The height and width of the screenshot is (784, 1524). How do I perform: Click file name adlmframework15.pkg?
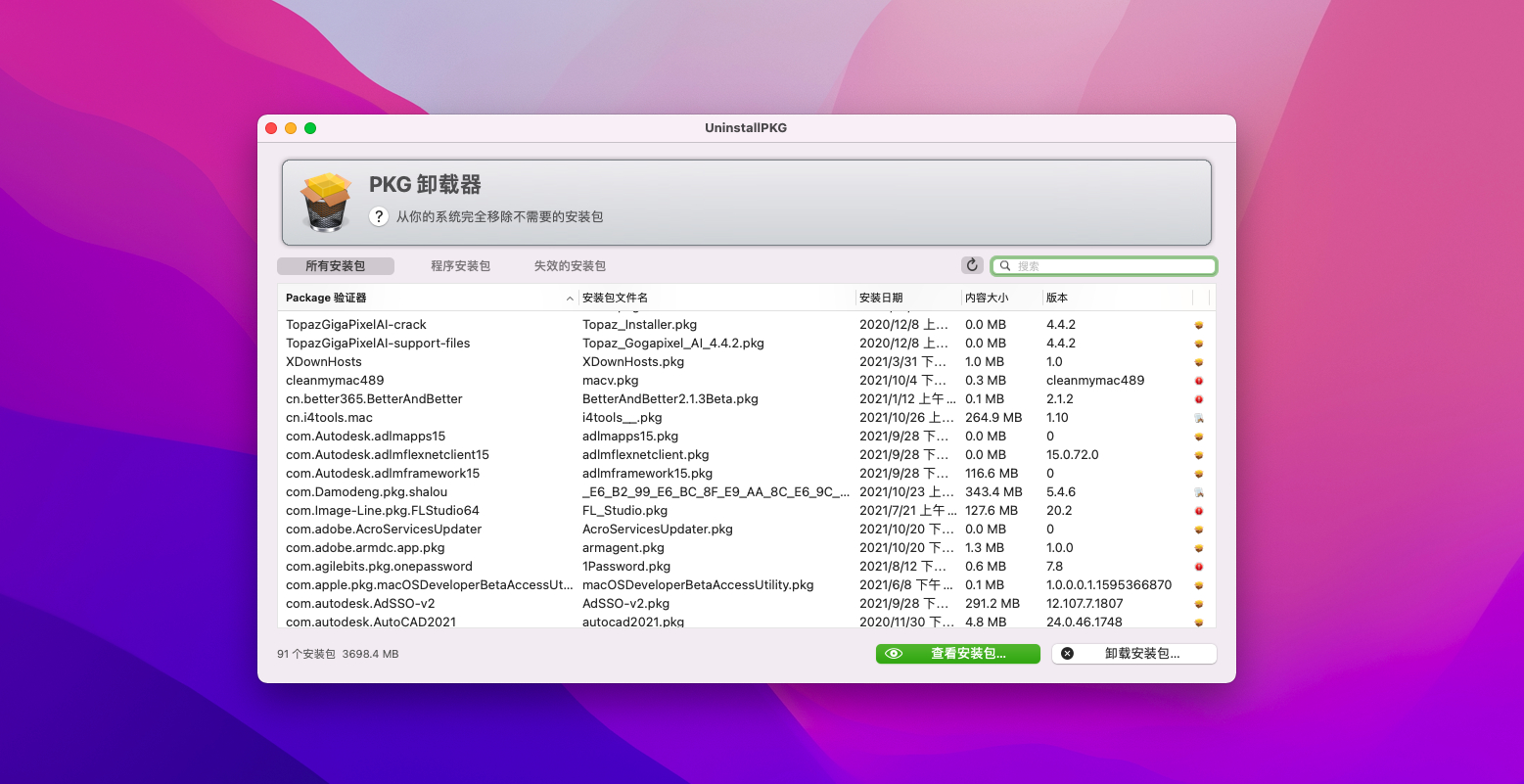coord(647,474)
